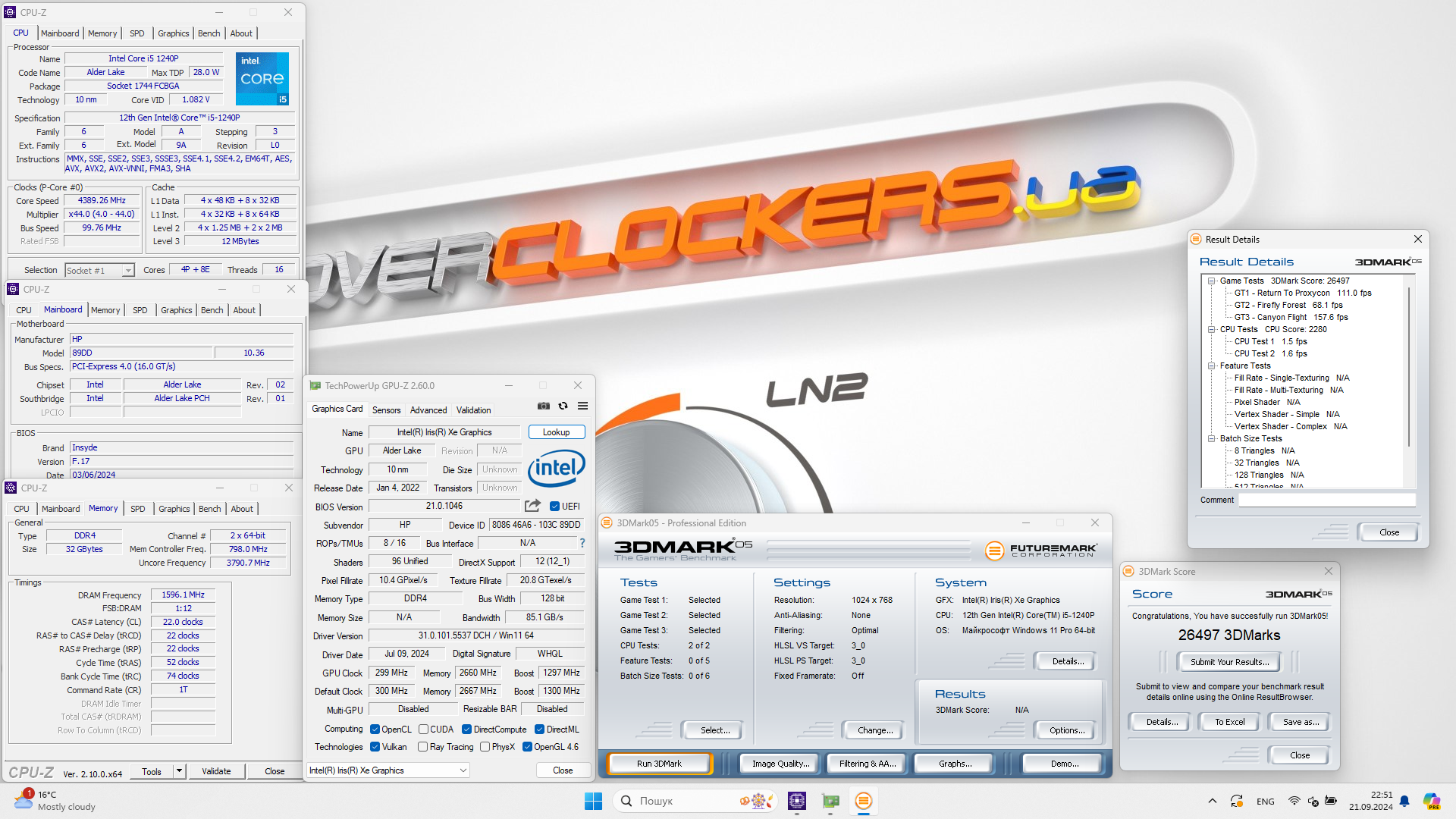Click the Filtering & AA button

click(868, 764)
